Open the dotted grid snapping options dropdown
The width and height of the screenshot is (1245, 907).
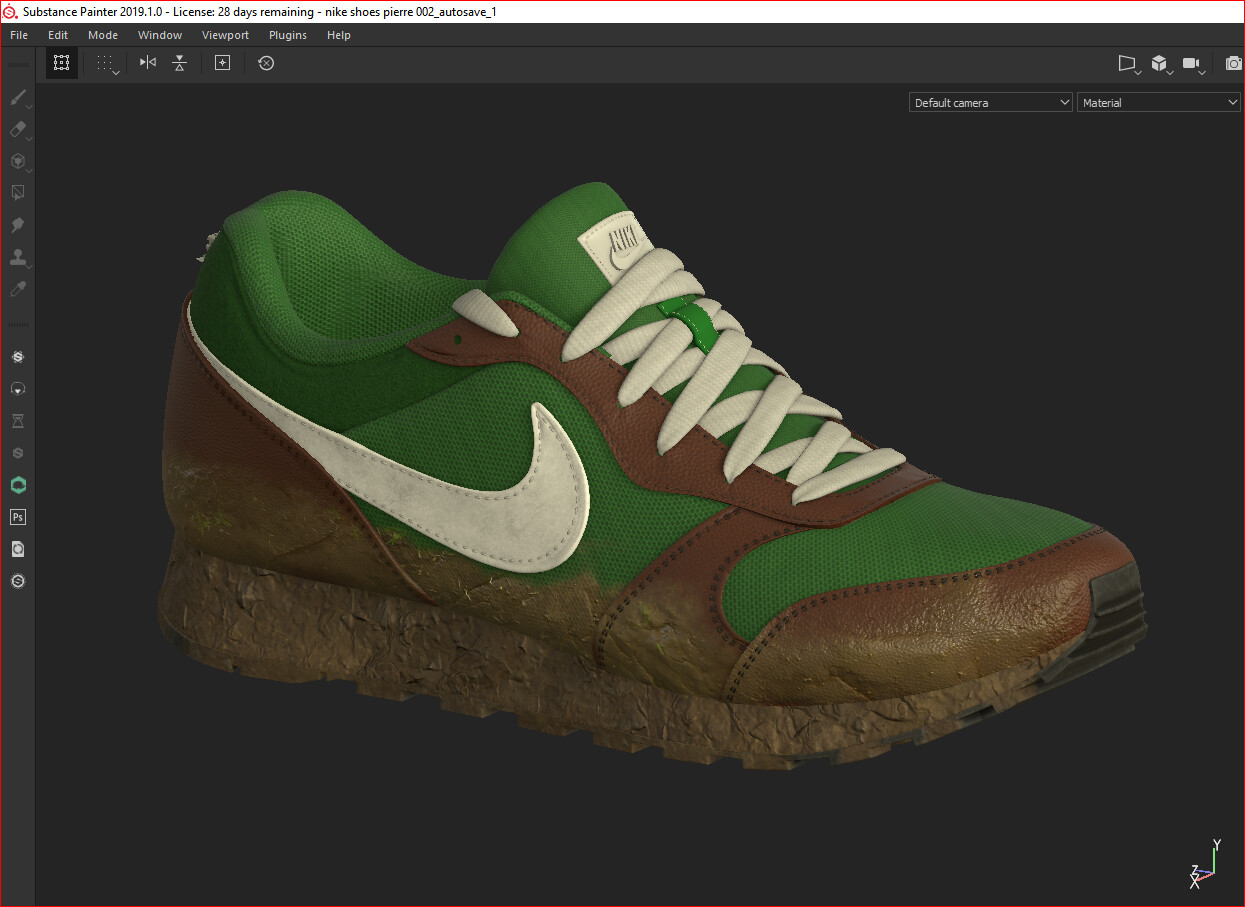[107, 64]
